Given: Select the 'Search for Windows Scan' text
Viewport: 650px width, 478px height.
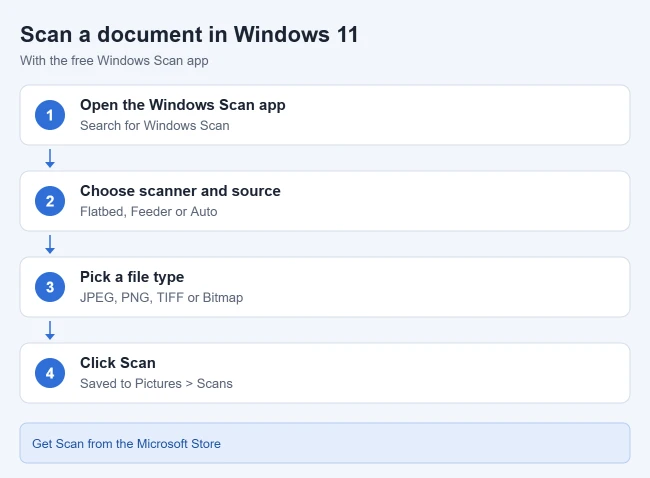Looking at the screenshot, I should 155,126.
